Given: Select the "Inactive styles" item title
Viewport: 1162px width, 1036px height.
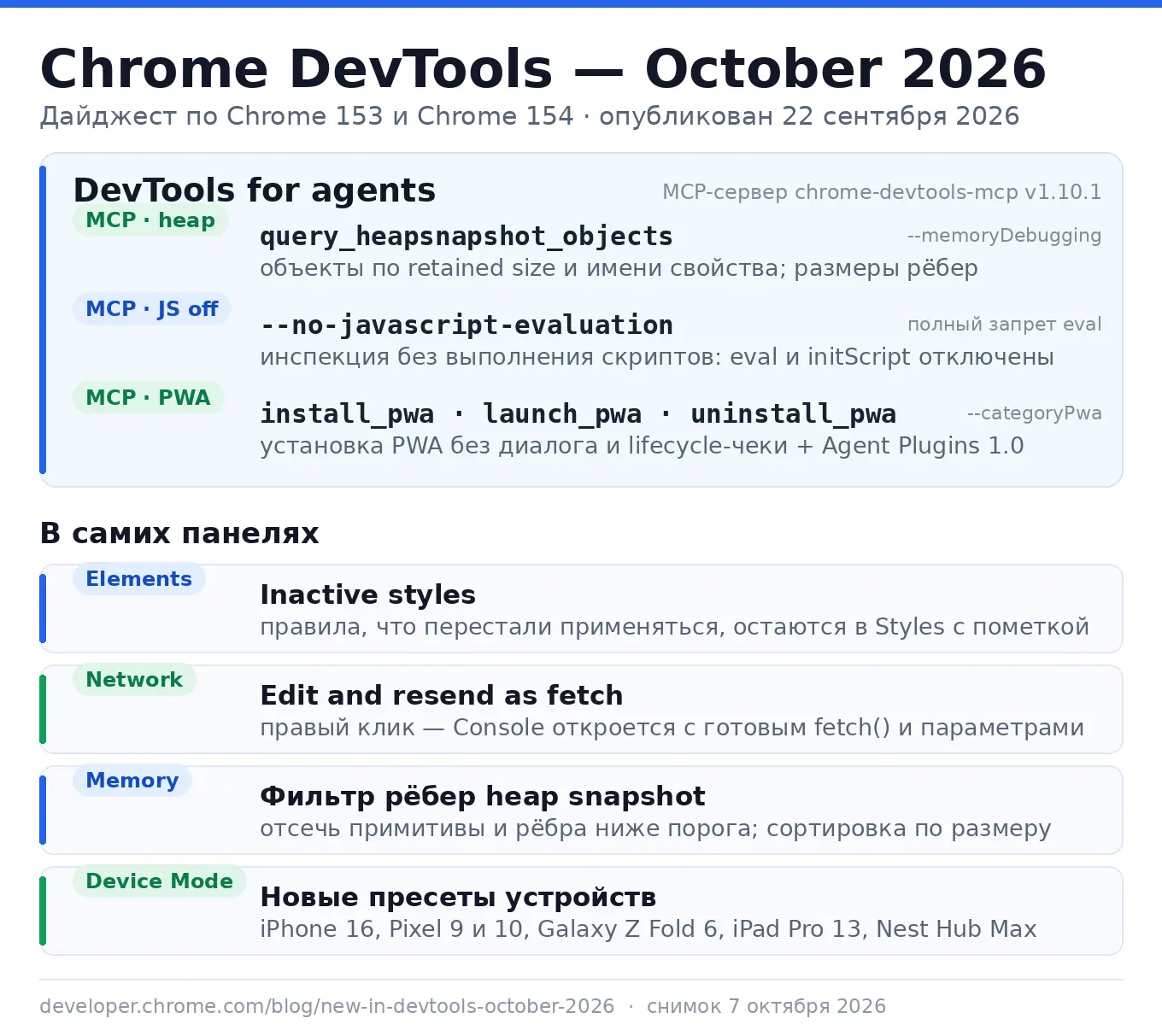Looking at the screenshot, I should coord(368,594).
